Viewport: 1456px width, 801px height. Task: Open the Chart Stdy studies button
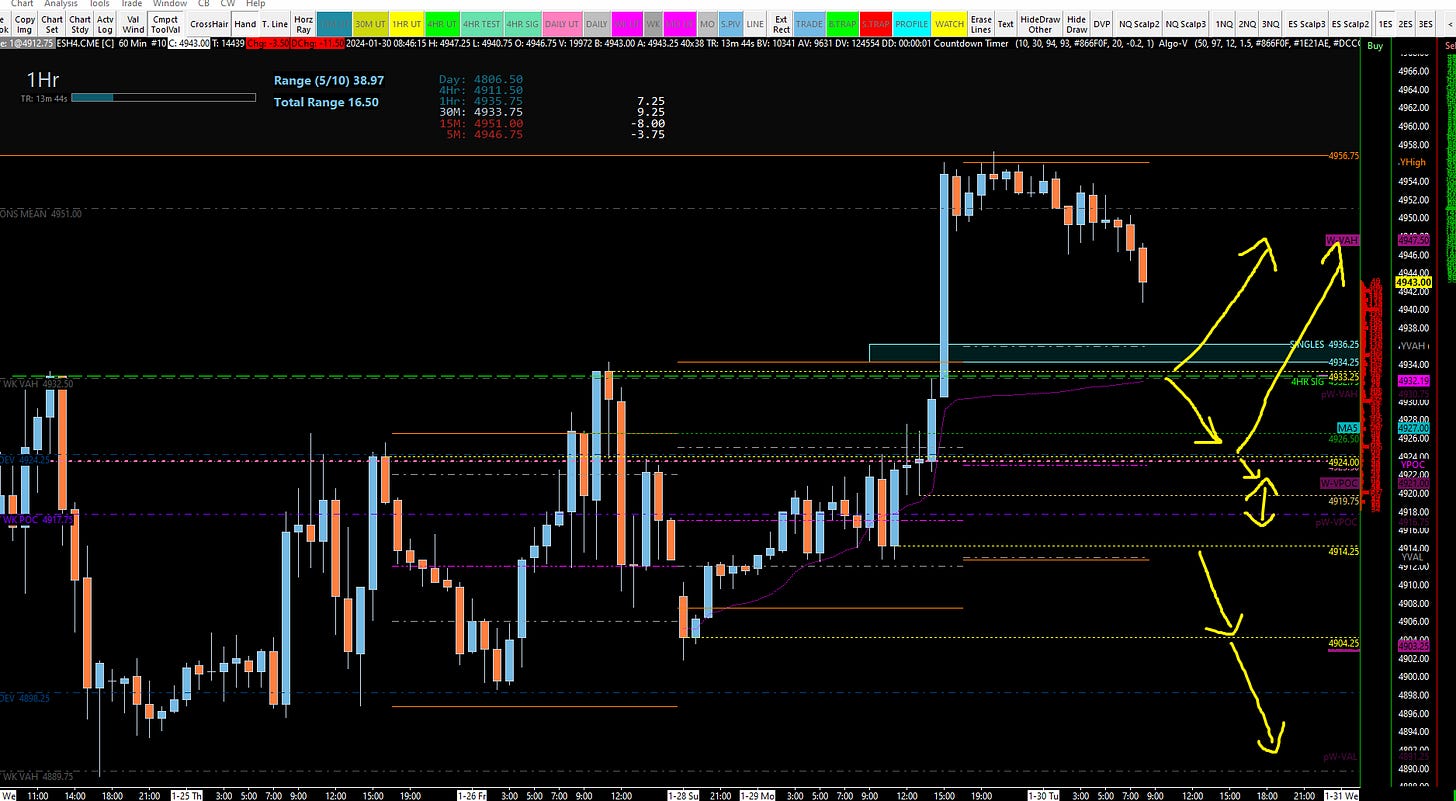(x=80, y=24)
